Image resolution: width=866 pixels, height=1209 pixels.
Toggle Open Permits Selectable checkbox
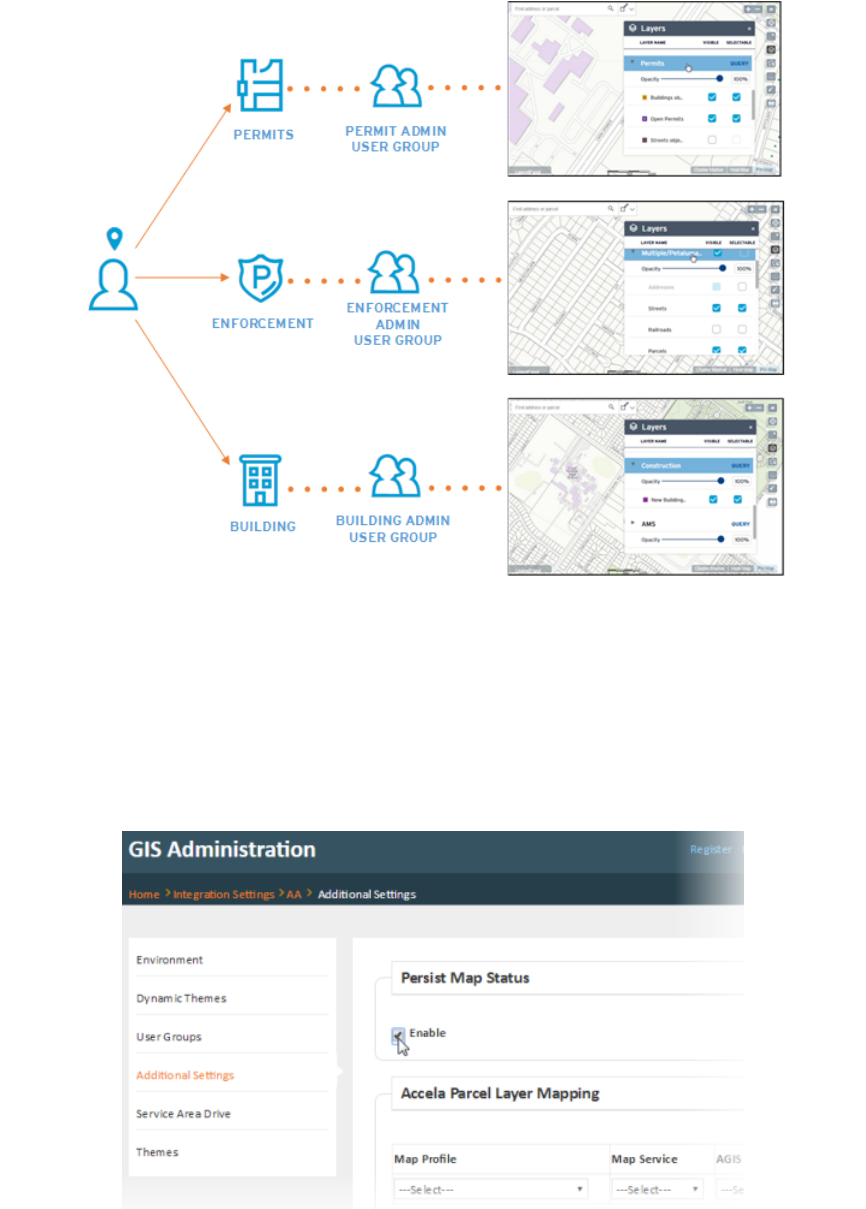click(737, 118)
